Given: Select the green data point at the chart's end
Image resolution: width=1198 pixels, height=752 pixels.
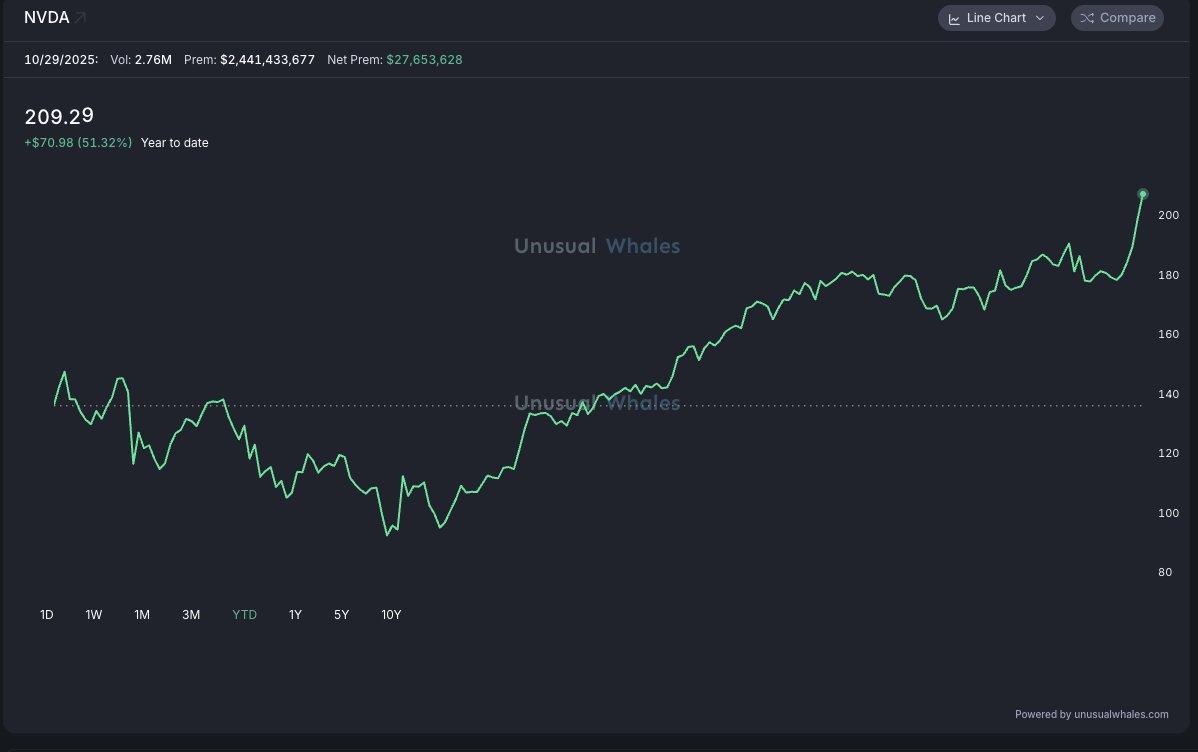Looking at the screenshot, I should (1143, 193).
